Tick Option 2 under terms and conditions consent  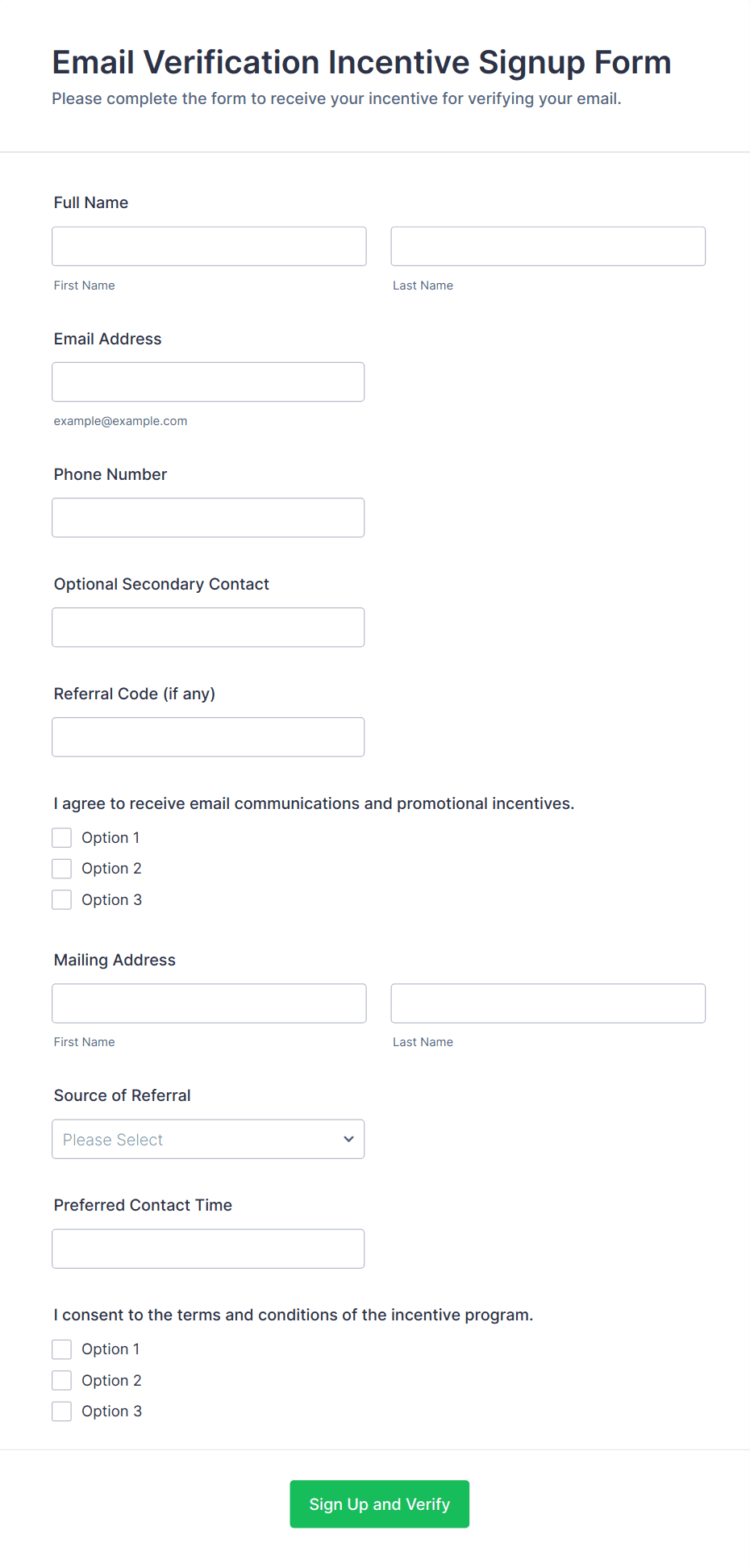point(62,1380)
